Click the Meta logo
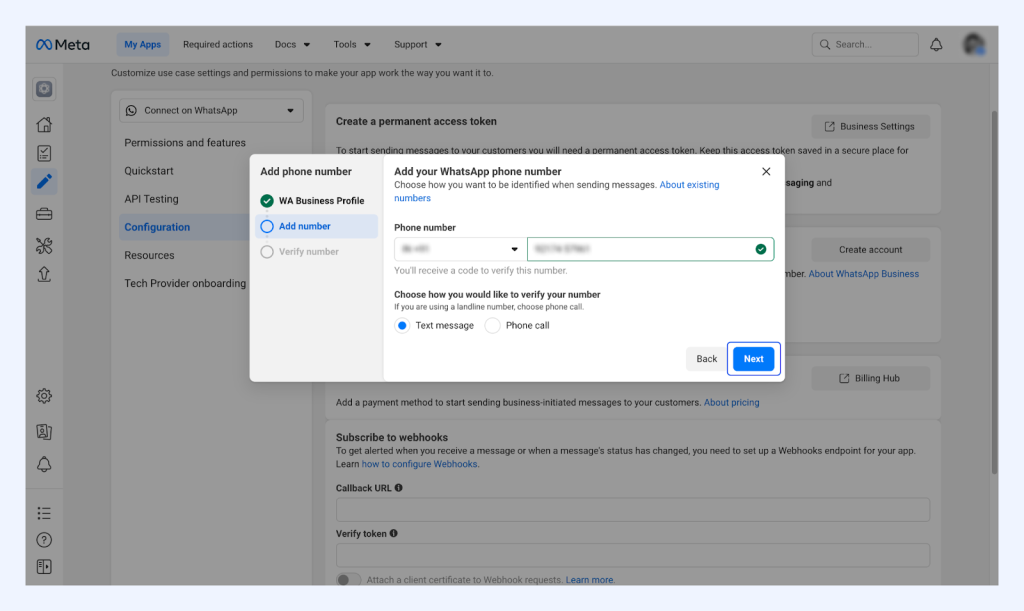The image size is (1024, 611). coord(63,44)
